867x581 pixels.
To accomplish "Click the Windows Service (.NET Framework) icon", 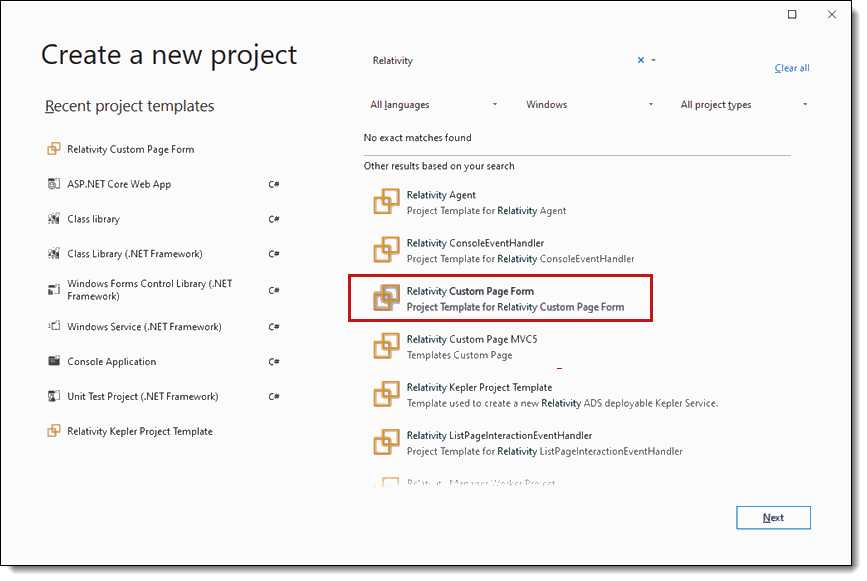I will [x=54, y=326].
